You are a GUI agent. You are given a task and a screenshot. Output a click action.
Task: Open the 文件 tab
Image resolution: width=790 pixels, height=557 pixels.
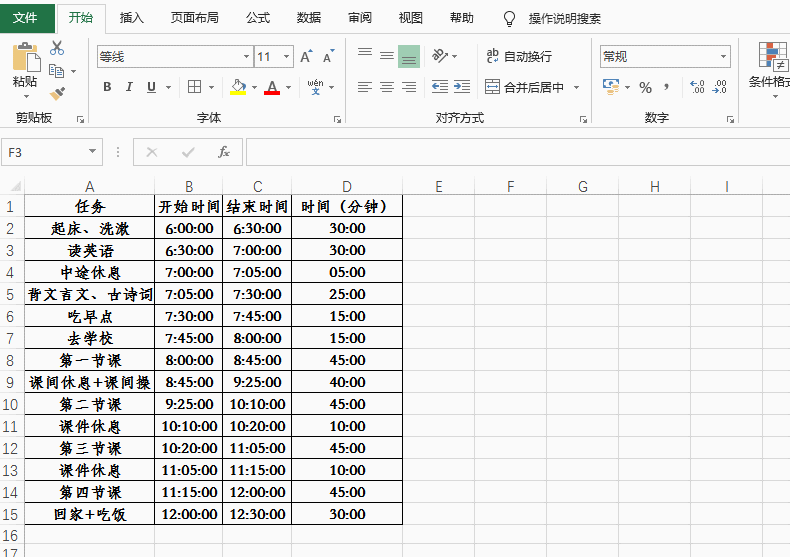coord(26,18)
